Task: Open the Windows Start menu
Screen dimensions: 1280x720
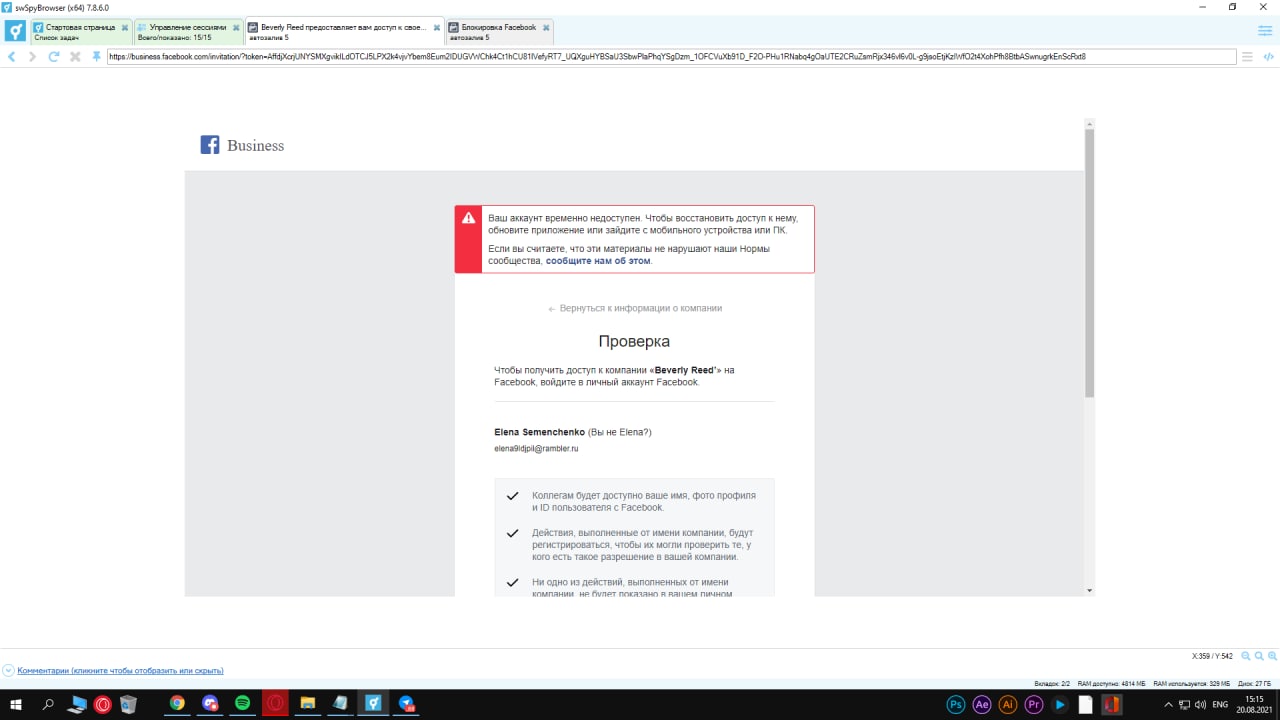Action: coord(16,704)
